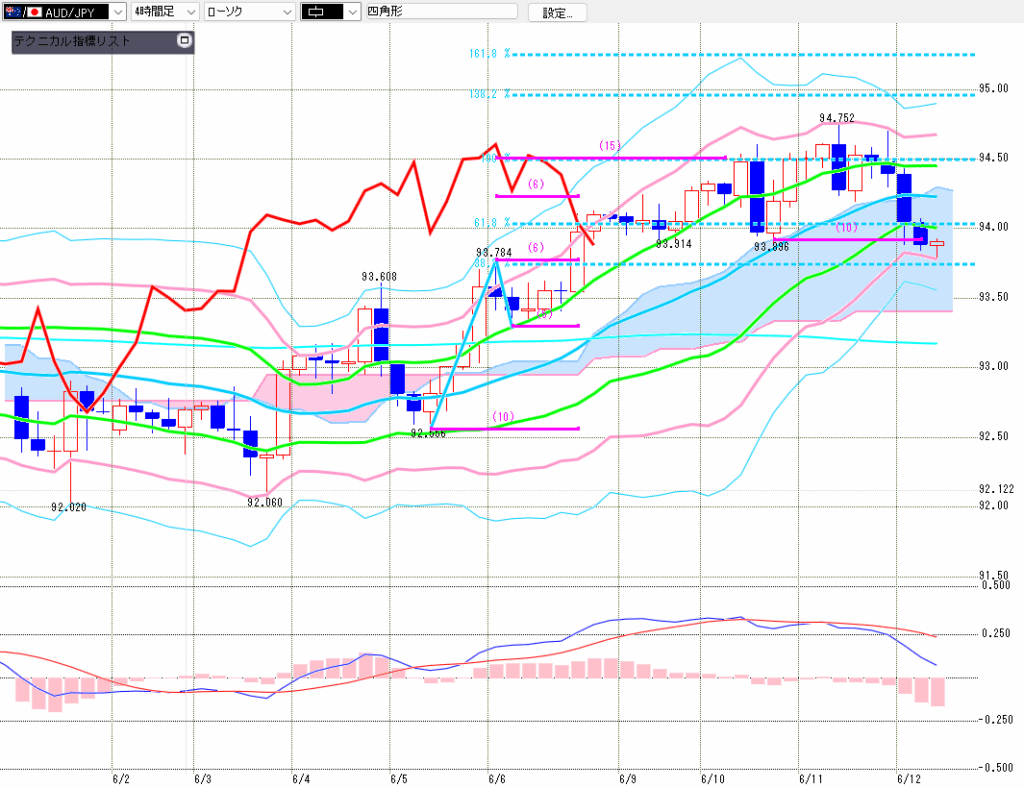Click the 設定... settings button
Viewport: 1024px width, 788px height.
(x=557, y=12)
